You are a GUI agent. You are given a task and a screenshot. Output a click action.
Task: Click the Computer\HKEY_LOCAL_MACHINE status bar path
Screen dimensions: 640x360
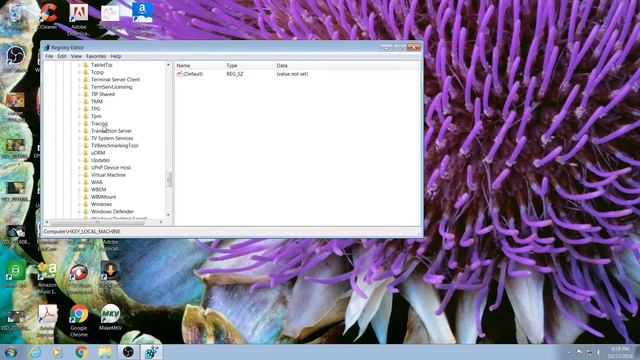tap(82, 232)
